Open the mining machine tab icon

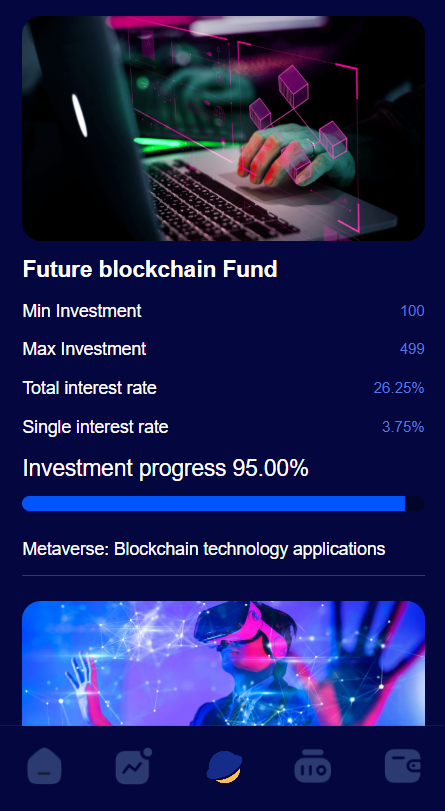[x=313, y=766]
